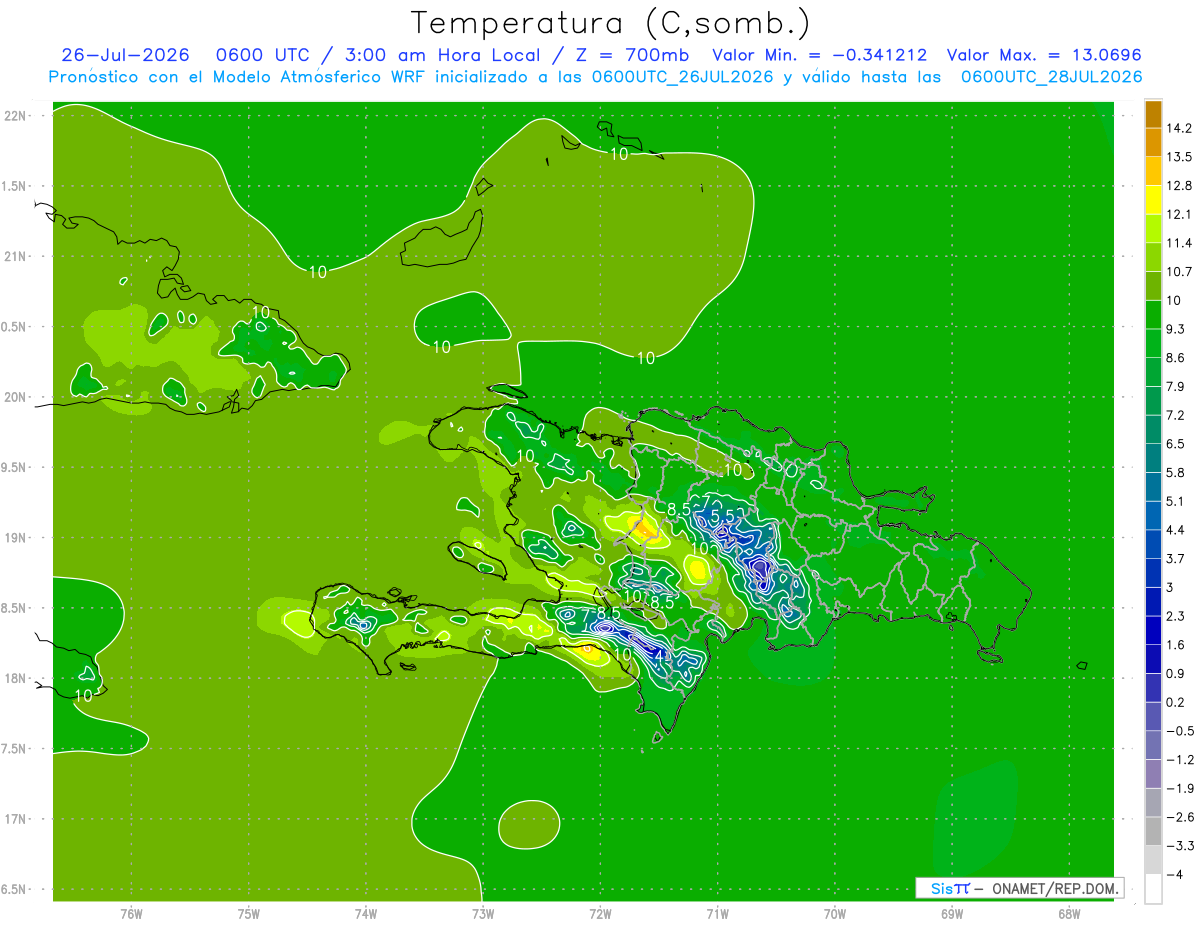Click the "0600UTC_28JUL2026" valid-until timestamp
This screenshot has height=927, width=1200.
coord(1051,77)
